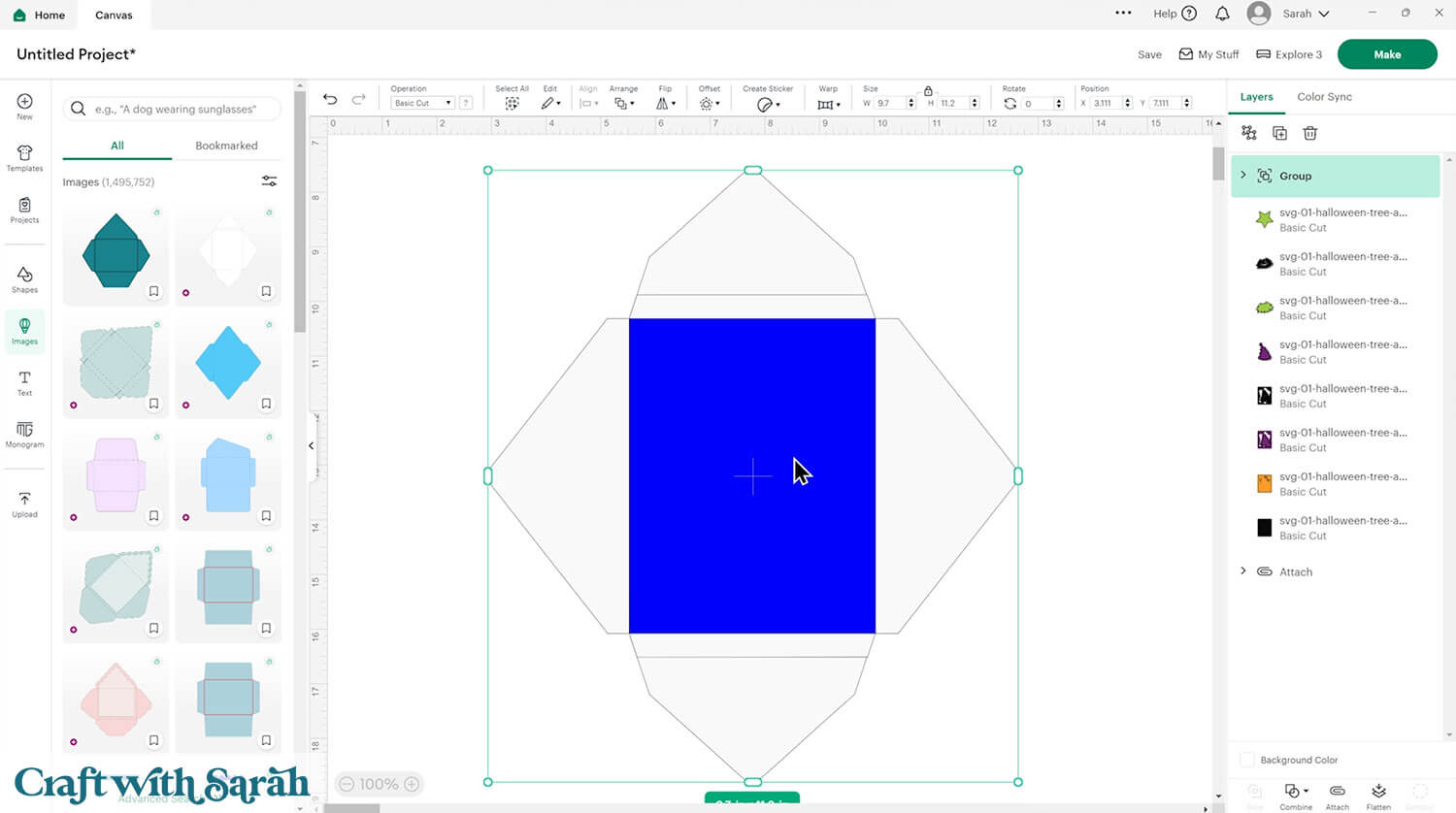Open the Help link

click(x=1175, y=14)
